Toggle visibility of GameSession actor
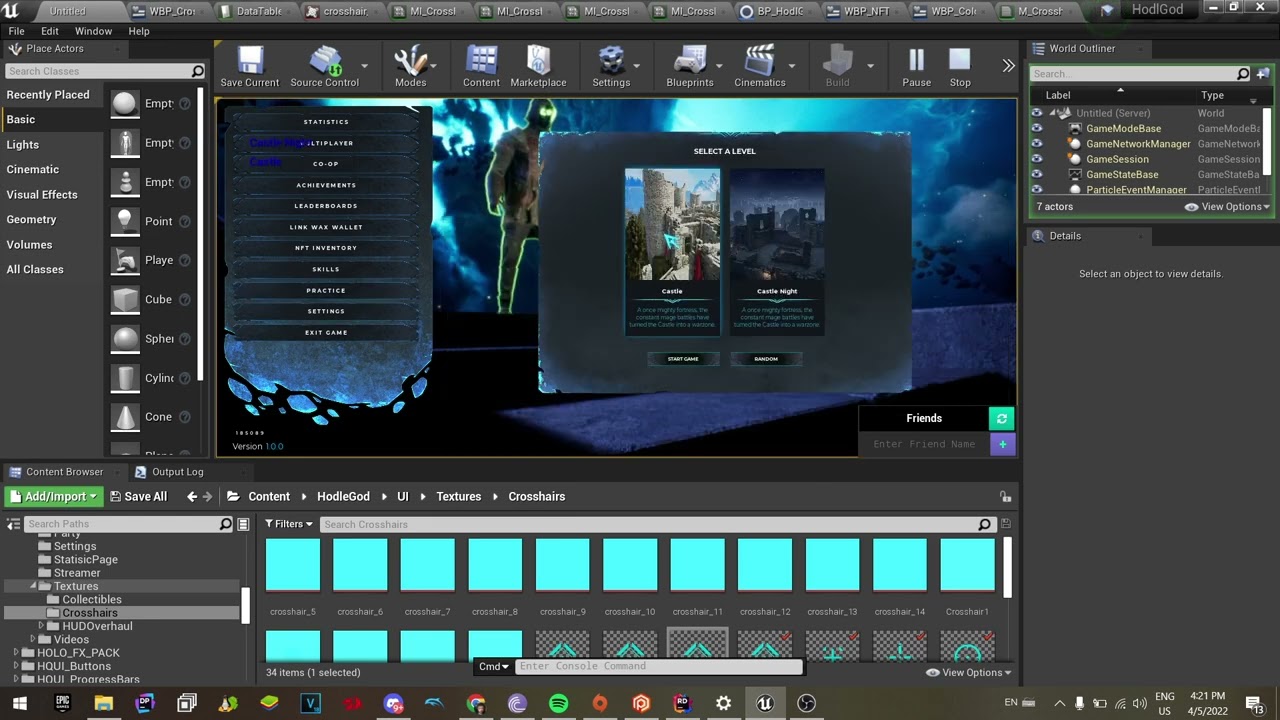Screen dimensions: 1280x720 coord(1036,159)
